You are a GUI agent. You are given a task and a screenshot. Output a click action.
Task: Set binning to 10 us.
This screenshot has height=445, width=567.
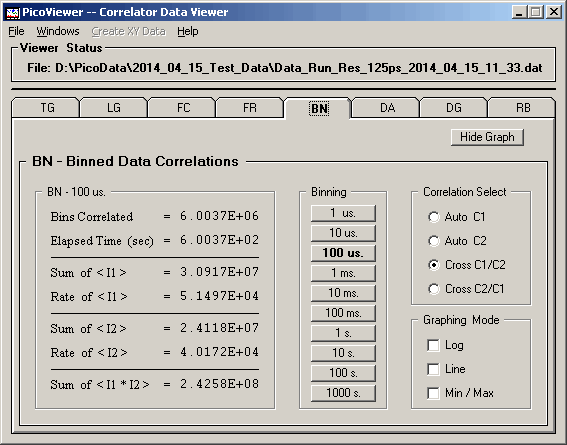pyautogui.click(x=343, y=233)
